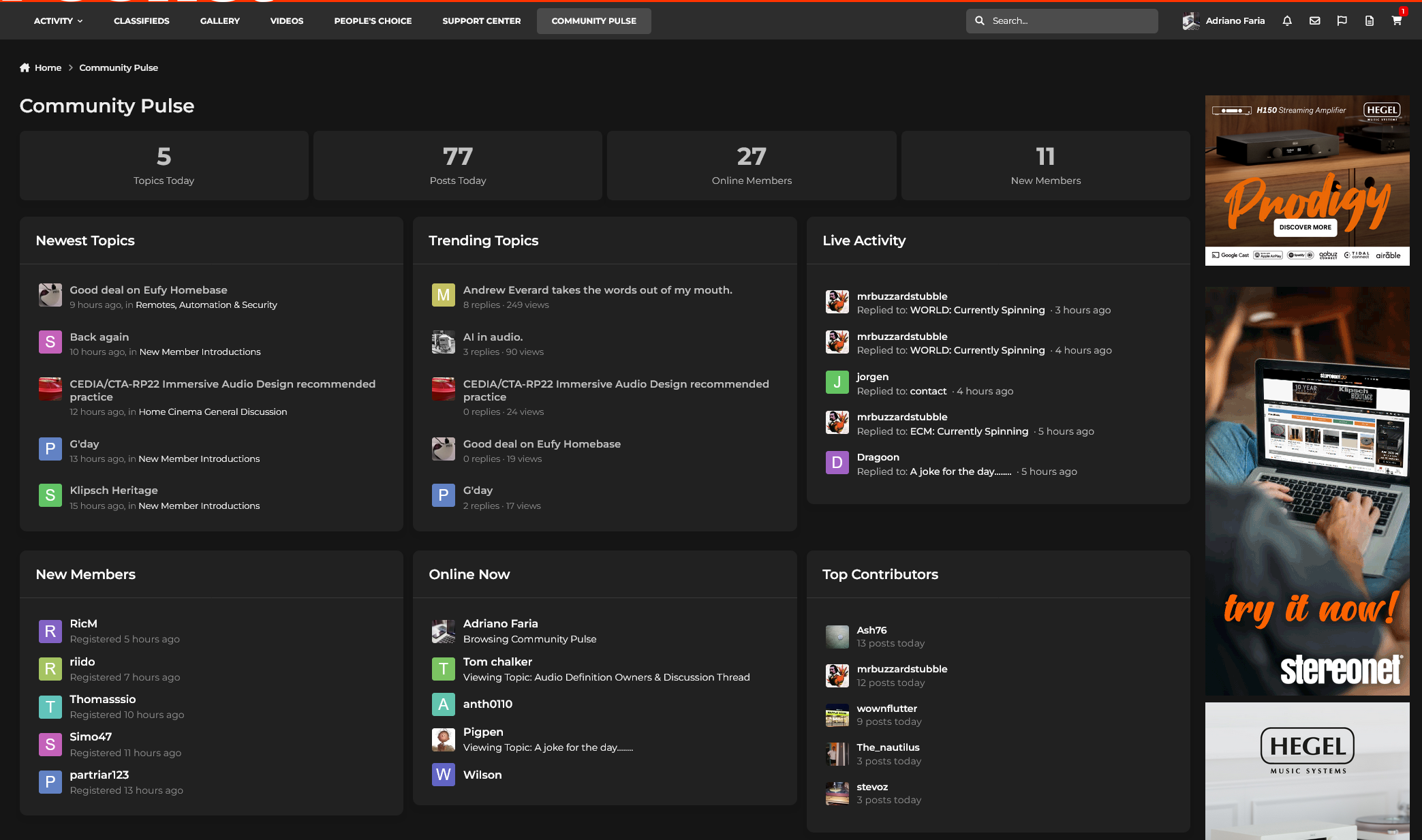The height and width of the screenshot is (840, 1422).
Task: Expand the Activity dropdown menu
Action: [x=58, y=21]
